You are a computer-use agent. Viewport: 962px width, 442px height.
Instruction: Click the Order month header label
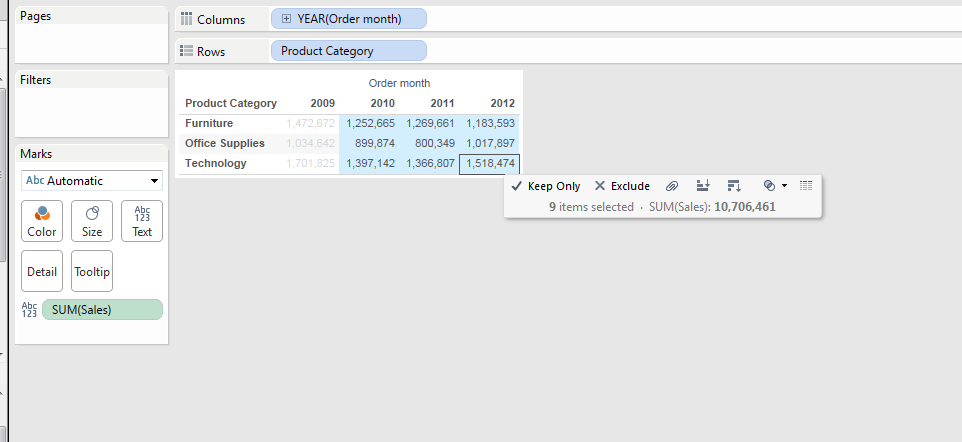click(399, 83)
